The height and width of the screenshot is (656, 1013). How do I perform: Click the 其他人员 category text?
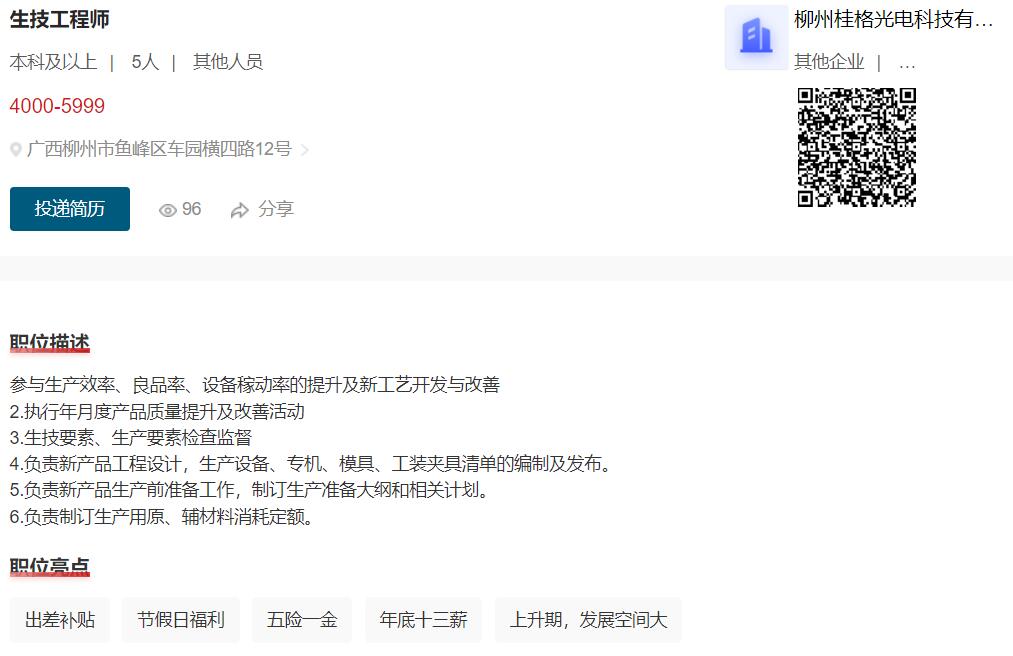pyautogui.click(x=228, y=62)
